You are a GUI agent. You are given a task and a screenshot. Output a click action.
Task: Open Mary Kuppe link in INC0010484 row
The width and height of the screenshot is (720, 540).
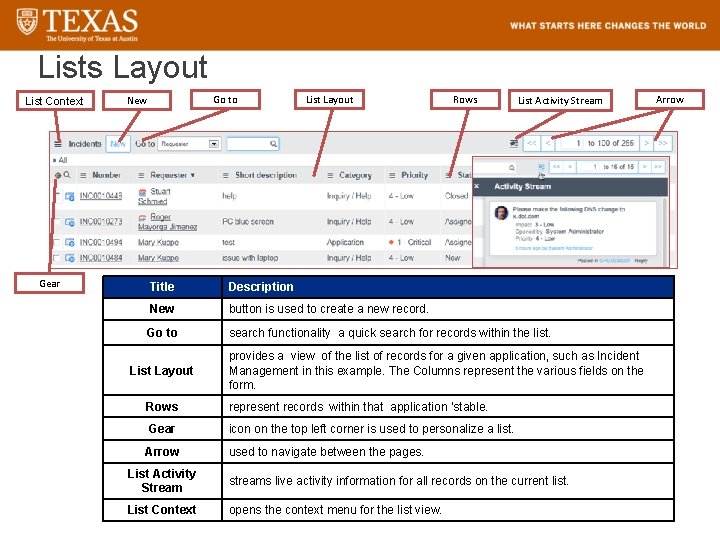click(x=158, y=258)
